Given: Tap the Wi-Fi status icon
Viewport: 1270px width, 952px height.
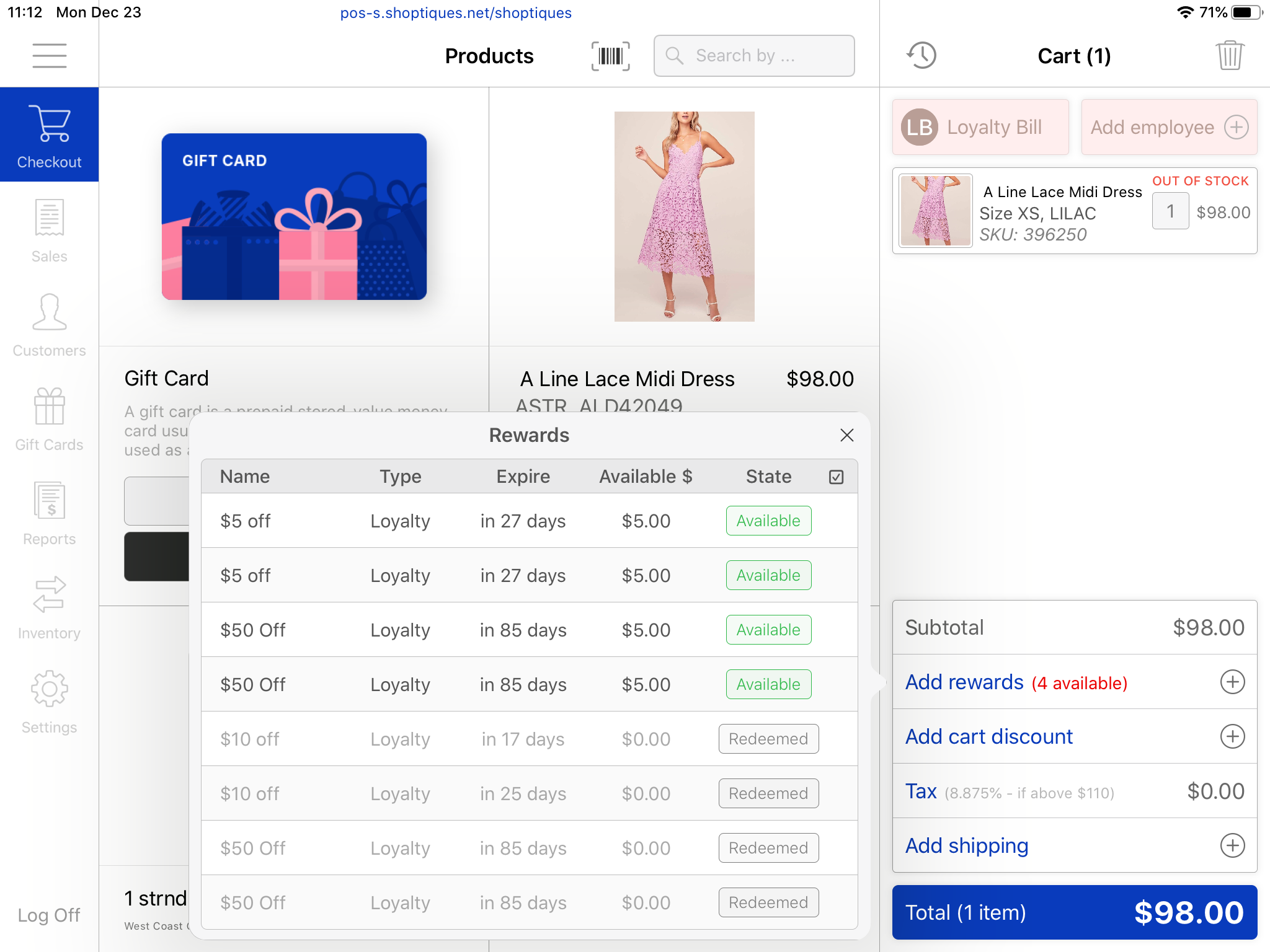Looking at the screenshot, I should 1185,12.
